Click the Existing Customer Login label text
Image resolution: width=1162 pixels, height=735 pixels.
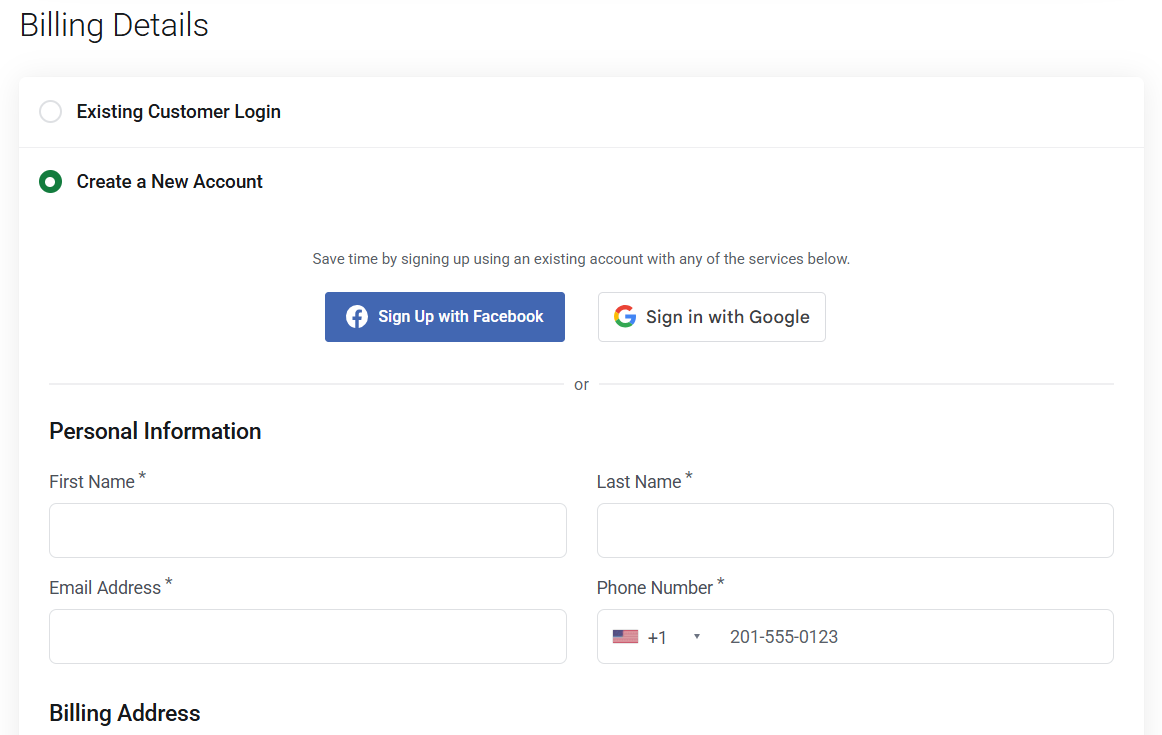(x=178, y=112)
